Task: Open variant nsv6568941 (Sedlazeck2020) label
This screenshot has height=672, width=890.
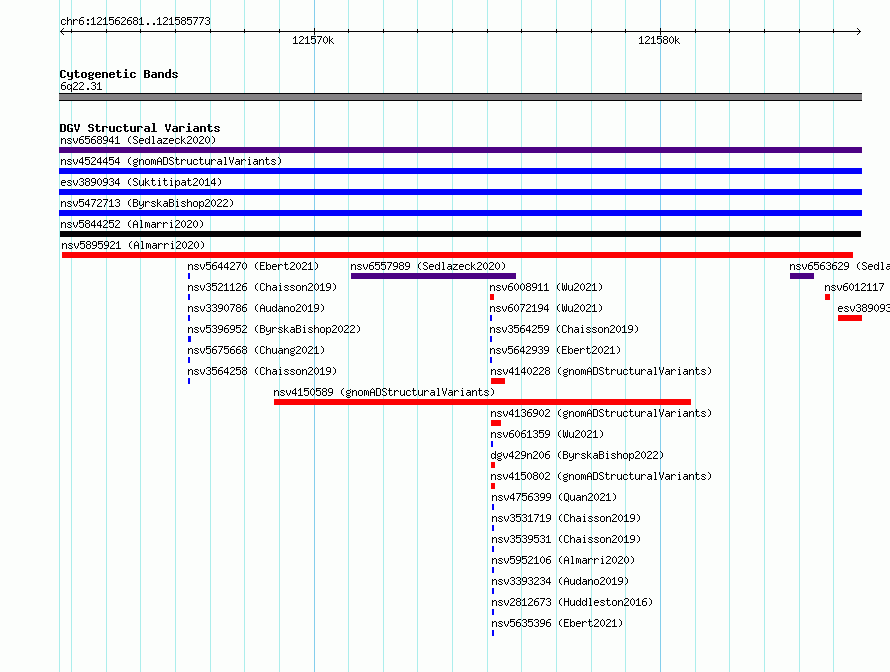Action: (x=138, y=140)
